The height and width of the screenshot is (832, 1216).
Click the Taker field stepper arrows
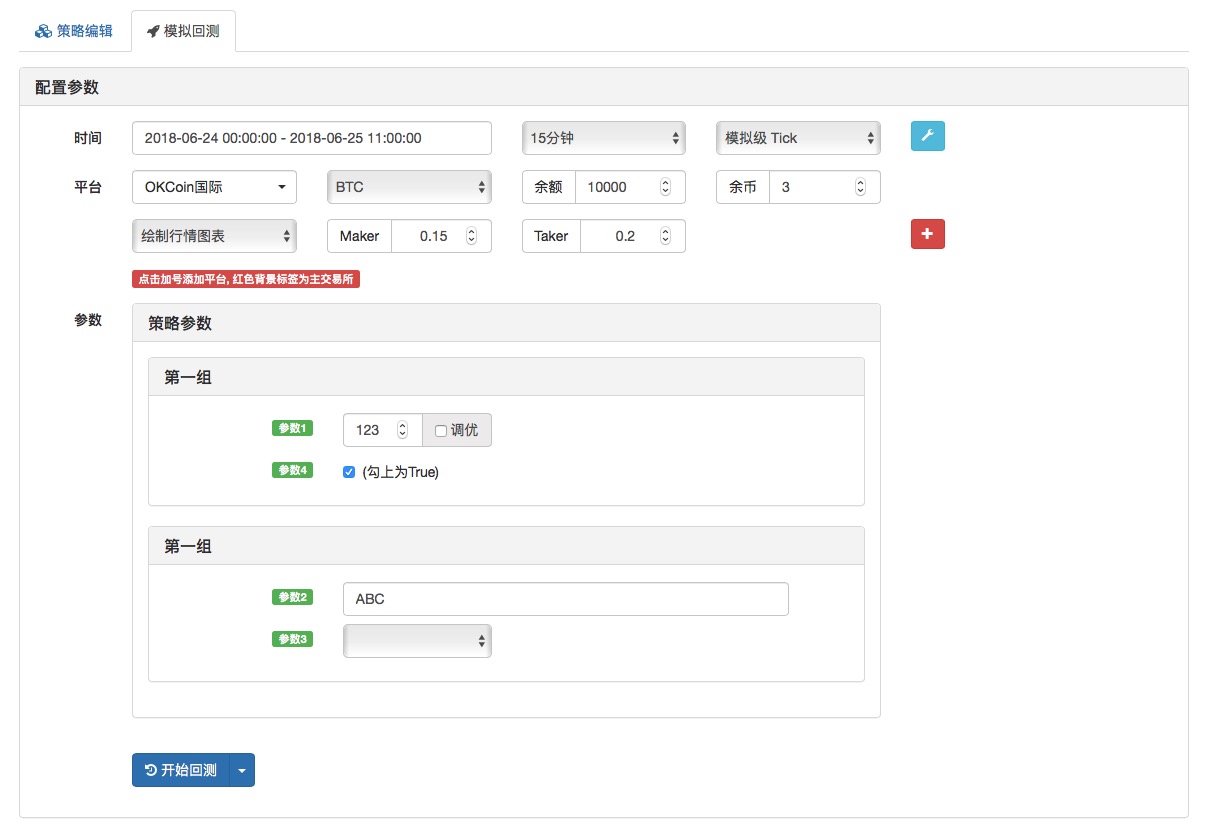point(666,236)
